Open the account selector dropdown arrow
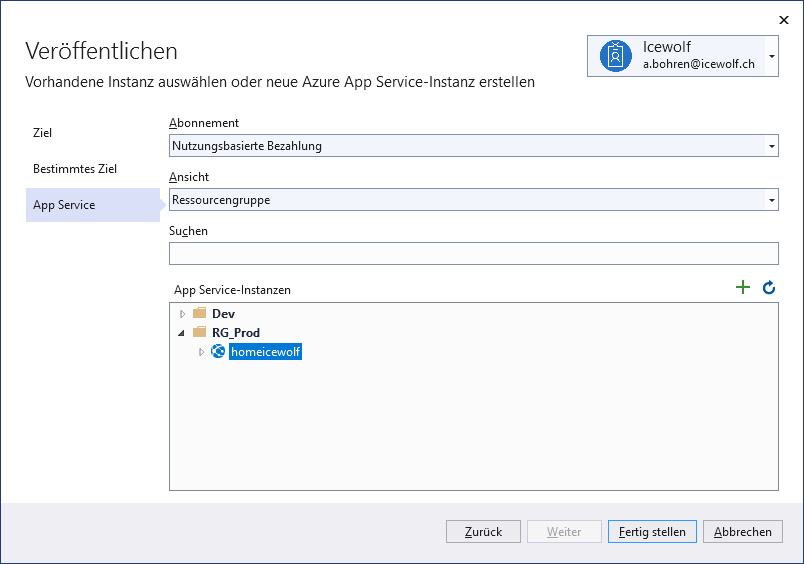Screen dimensions: 804x564 tap(772, 56)
